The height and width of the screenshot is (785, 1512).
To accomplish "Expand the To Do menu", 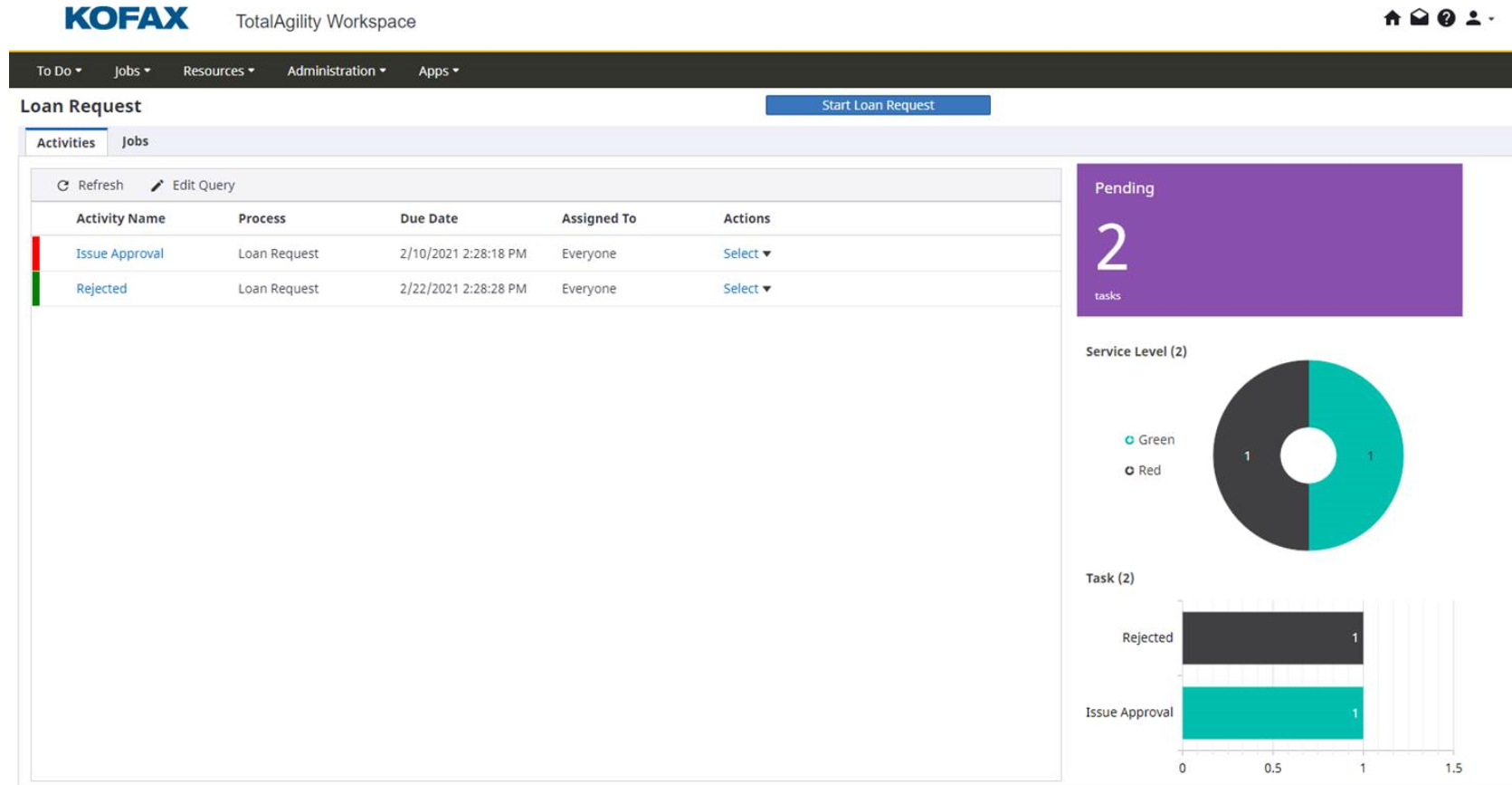I will click(59, 71).
